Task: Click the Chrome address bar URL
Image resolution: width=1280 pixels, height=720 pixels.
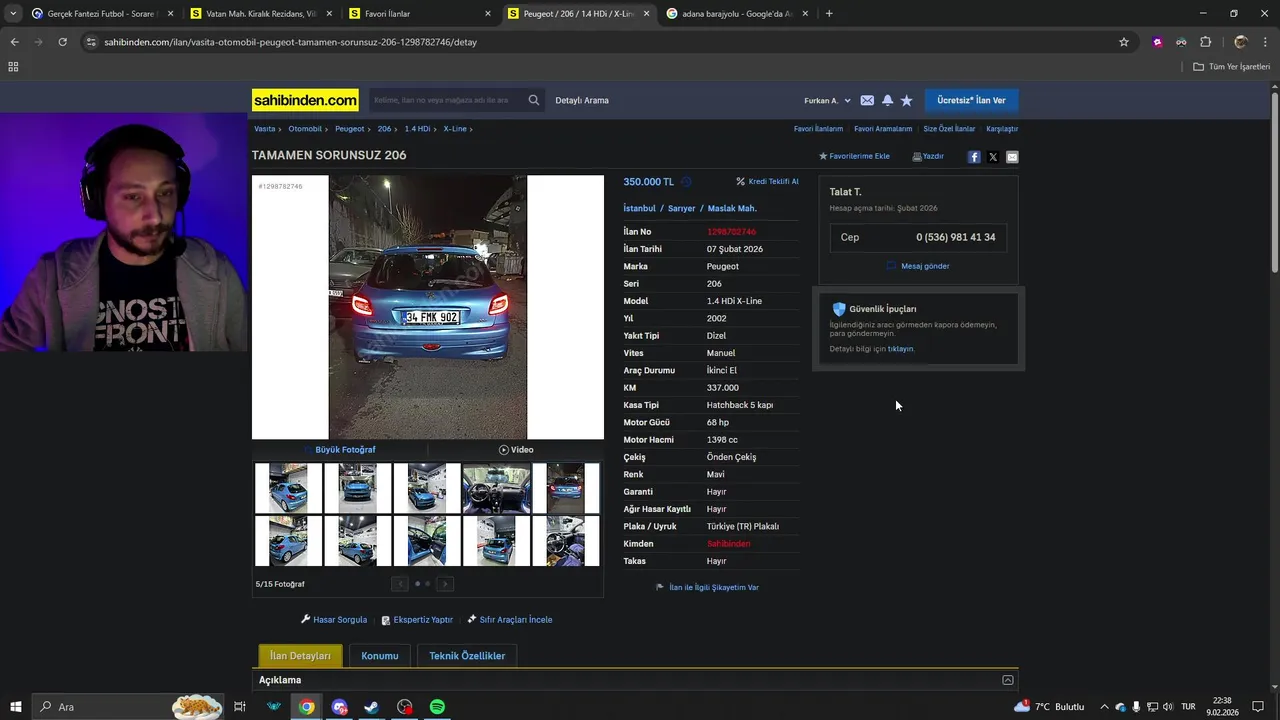Action: (290, 42)
